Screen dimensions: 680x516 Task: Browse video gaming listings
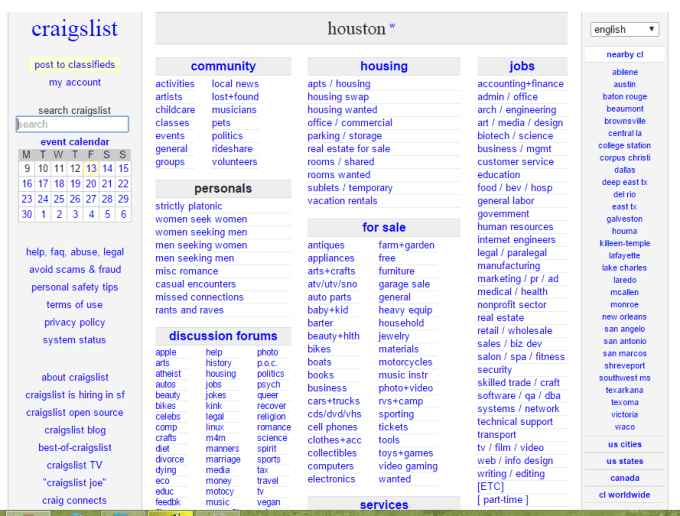click(408, 466)
